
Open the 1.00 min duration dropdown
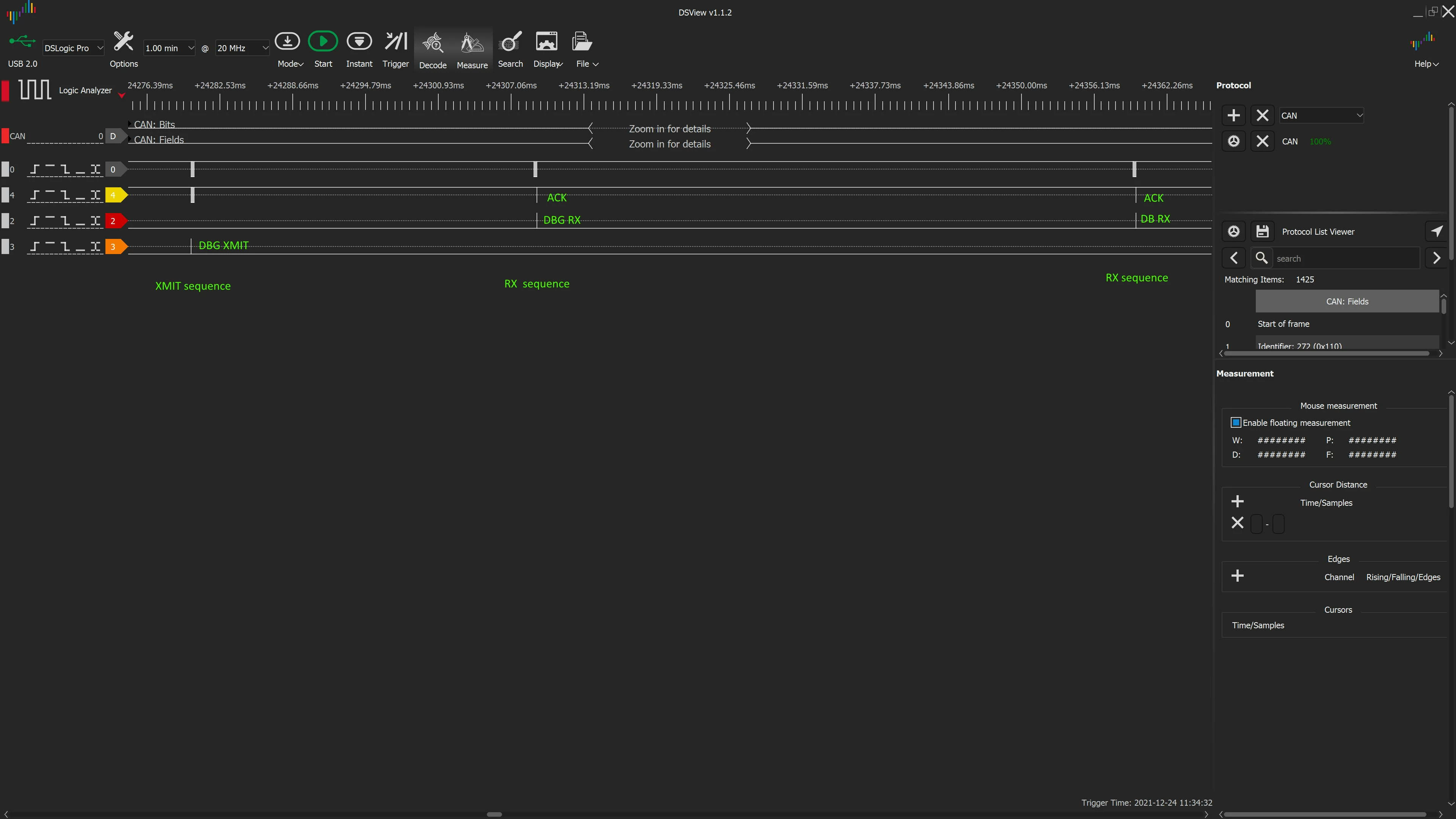tap(169, 48)
